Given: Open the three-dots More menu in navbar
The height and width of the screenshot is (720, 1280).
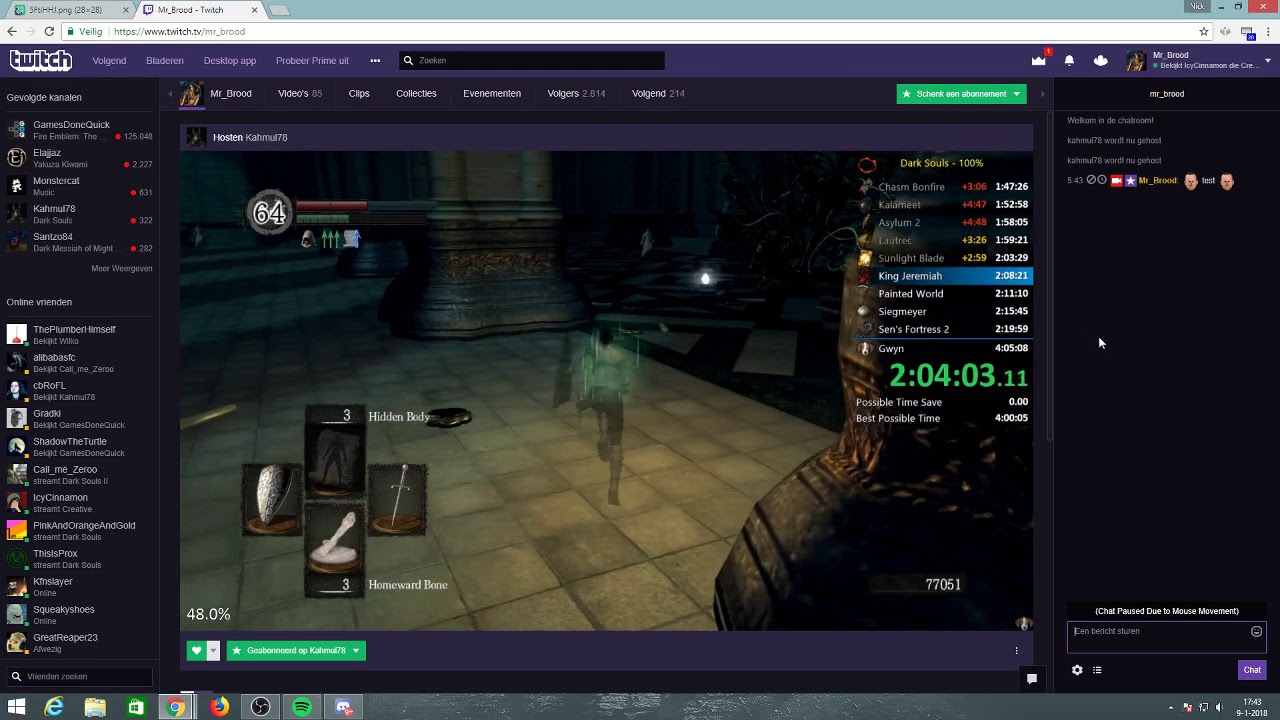Looking at the screenshot, I should (x=375, y=60).
